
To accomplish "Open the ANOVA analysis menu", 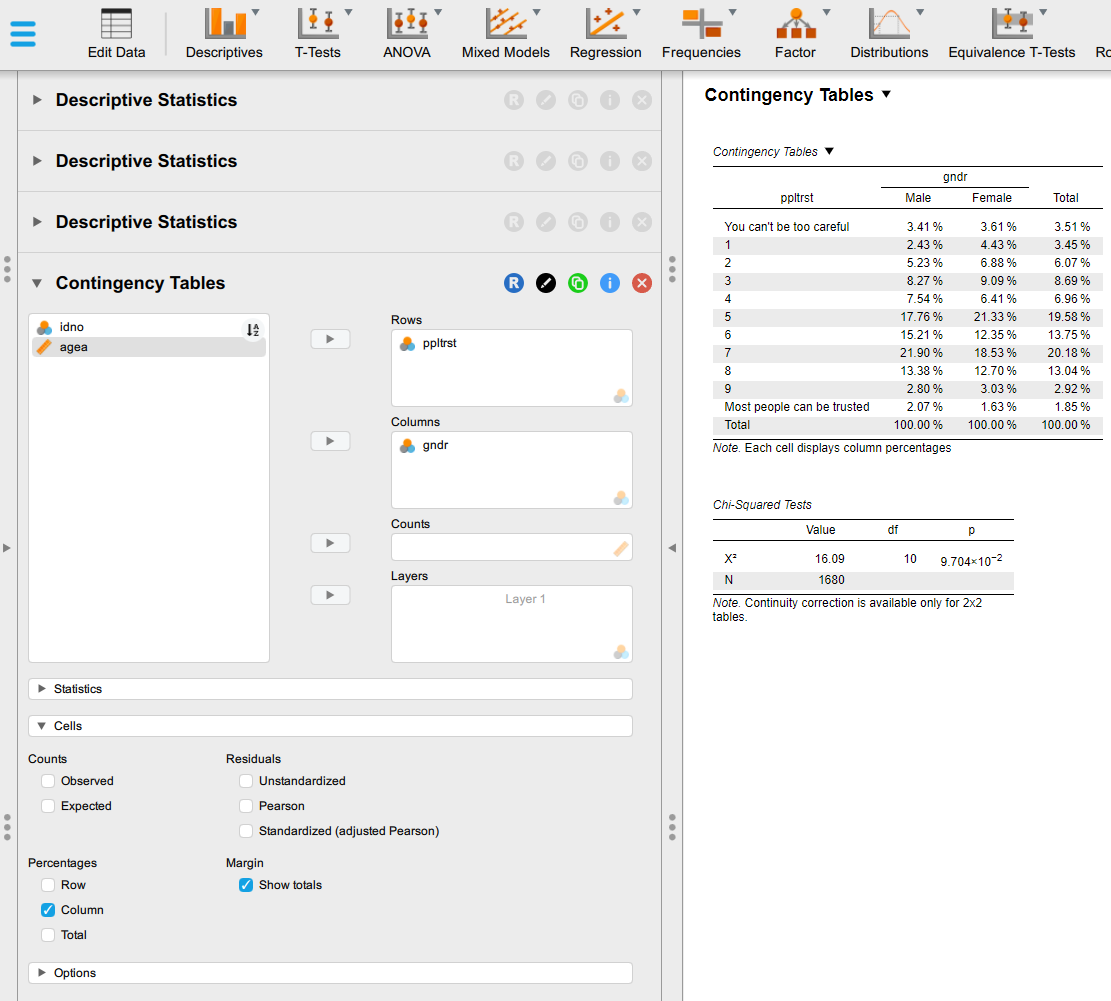I will pyautogui.click(x=407, y=34).
